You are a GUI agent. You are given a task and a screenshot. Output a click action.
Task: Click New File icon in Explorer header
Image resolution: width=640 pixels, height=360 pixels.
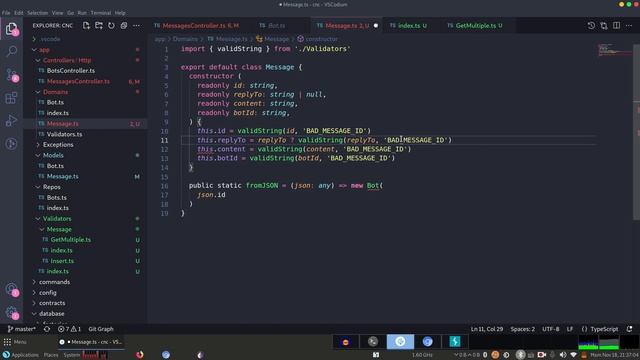coord(86,25)
